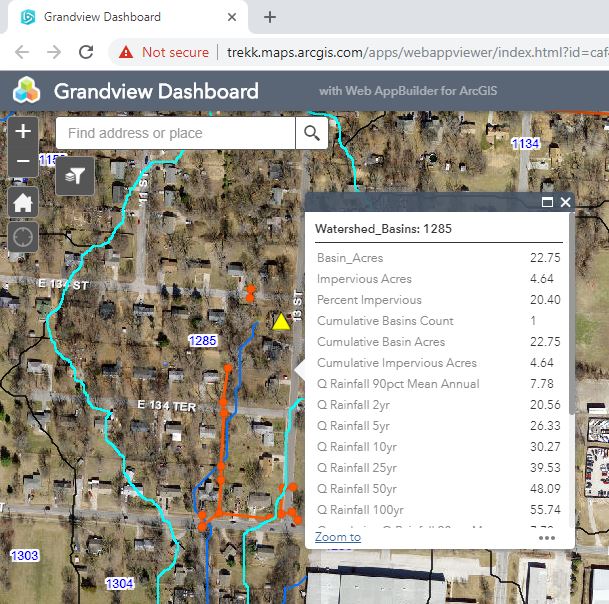Viewport: 609px width, 604px height.
Task: Click basin label 1285 on map
Action: coord(203,341)
